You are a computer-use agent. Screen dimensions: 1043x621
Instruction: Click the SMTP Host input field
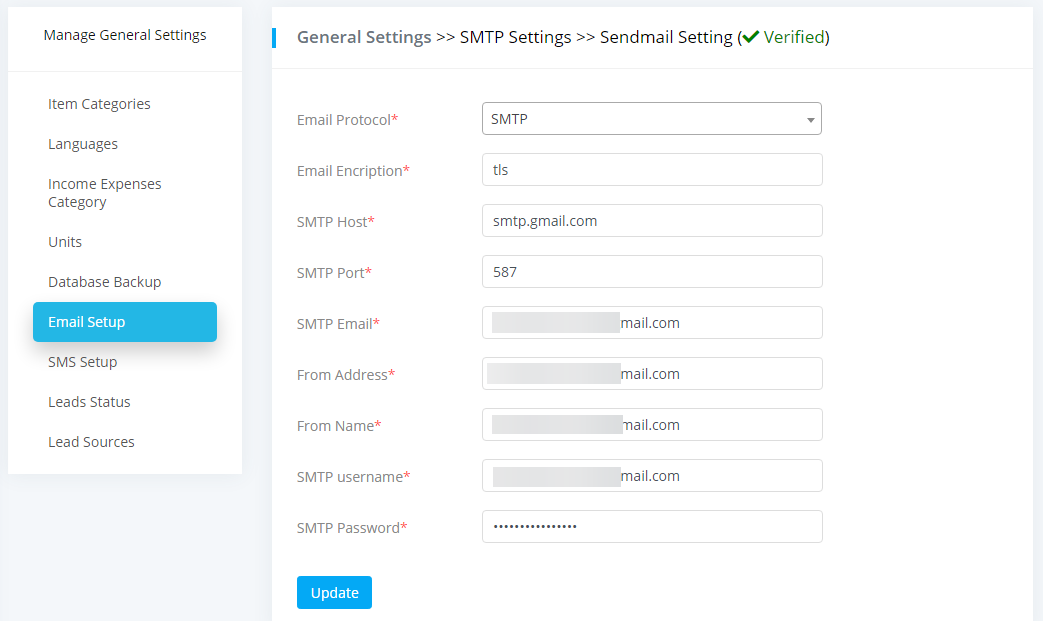point(652,221)
